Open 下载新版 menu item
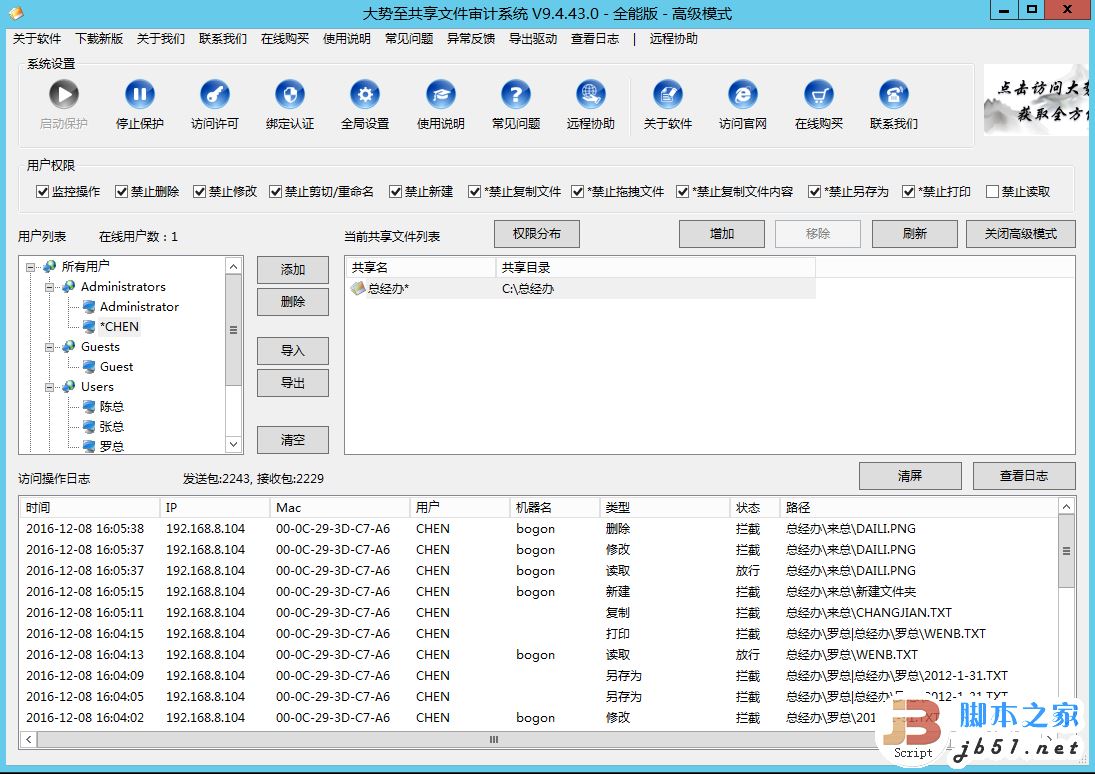Screen dimensions: 1095x774 pyautogui.click(x=99, y=39)
